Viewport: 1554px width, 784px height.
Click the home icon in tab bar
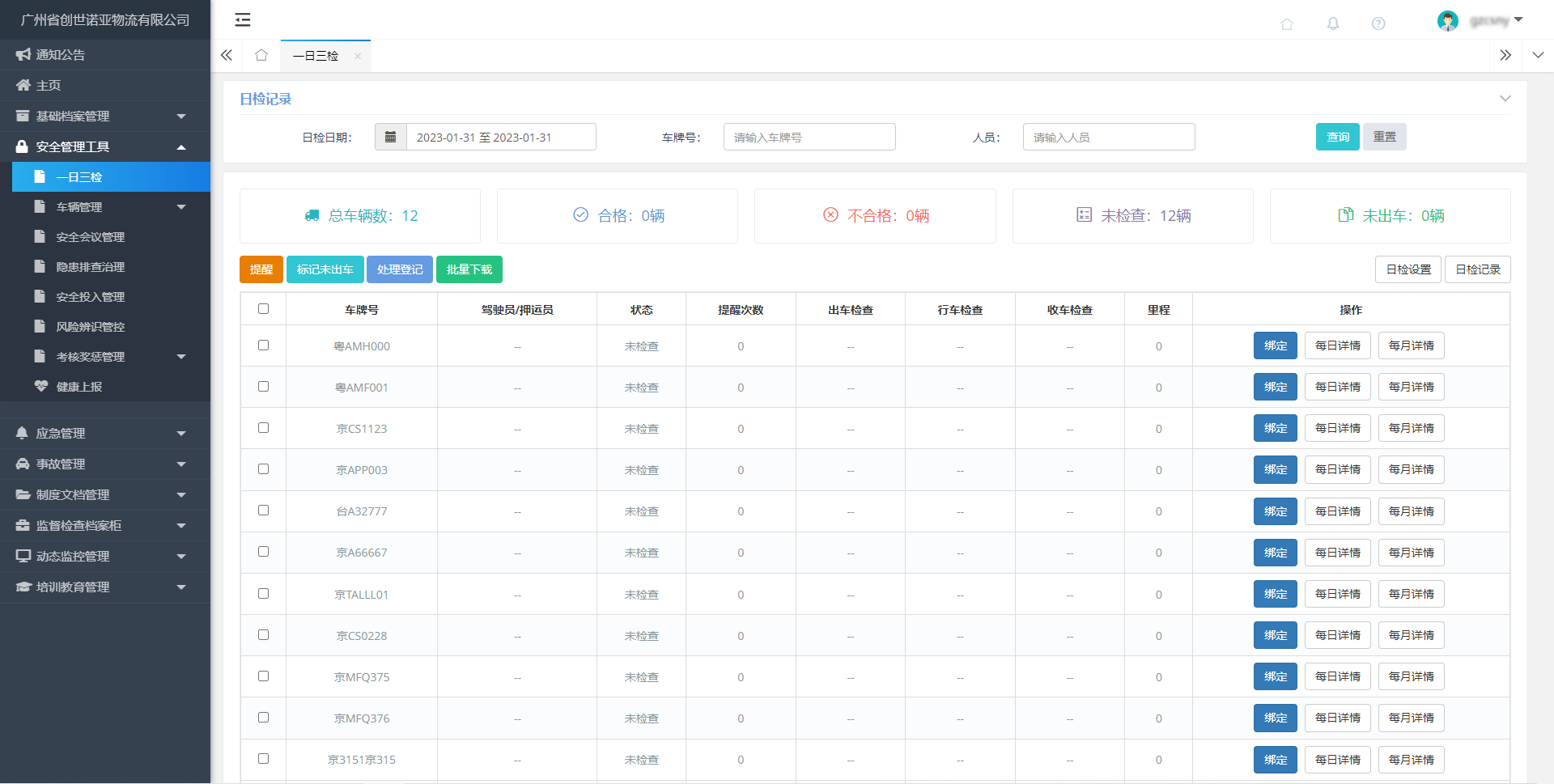[261, 55]
